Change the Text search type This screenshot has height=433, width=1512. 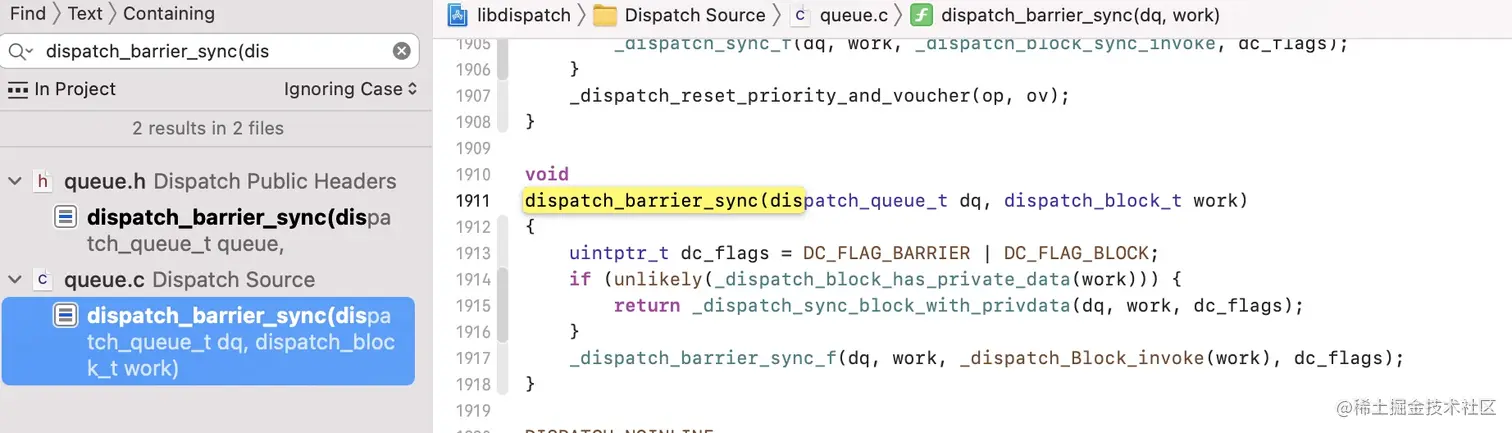pos(86,13)
